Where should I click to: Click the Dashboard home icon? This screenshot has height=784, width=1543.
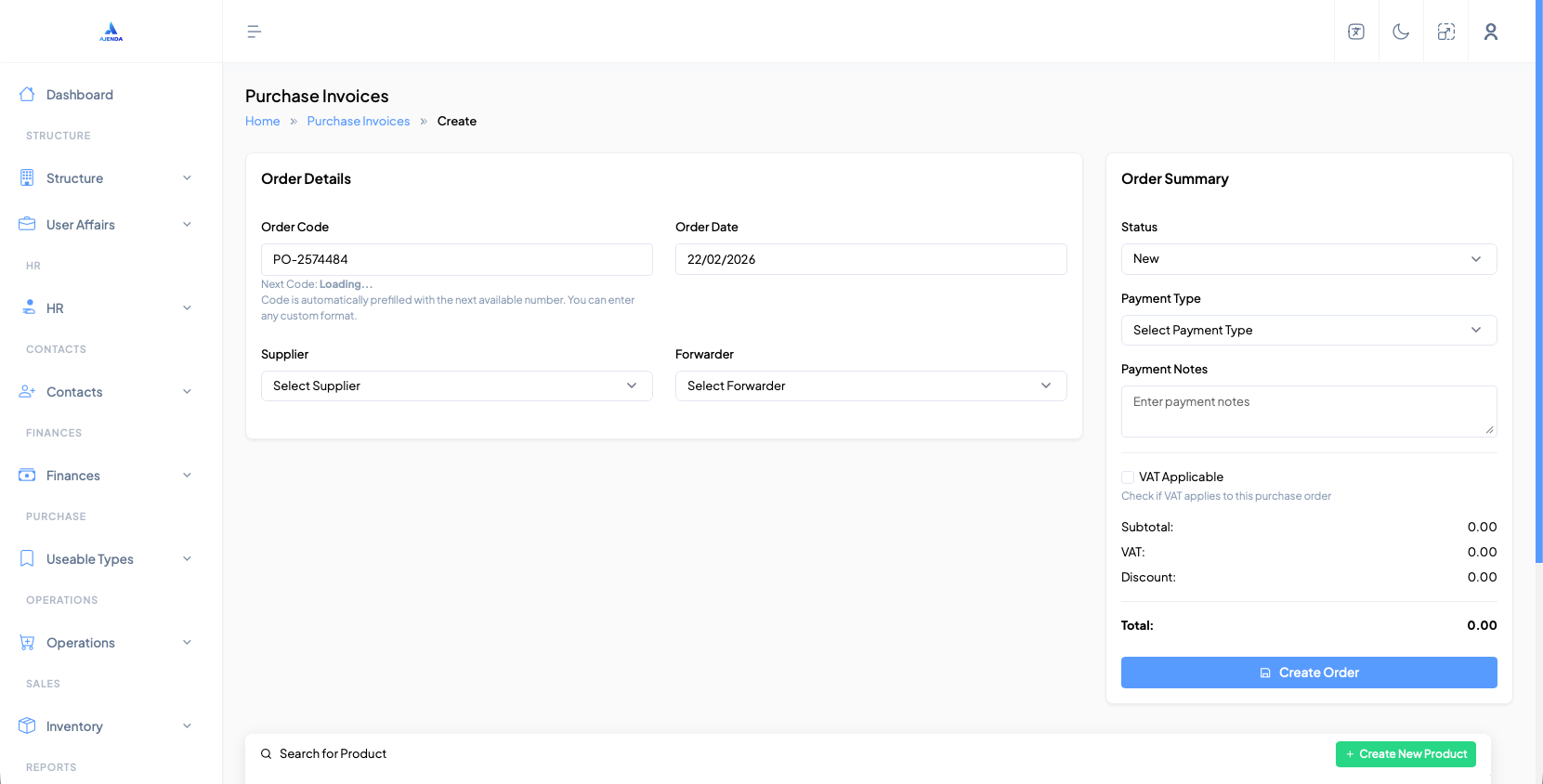(x=27, y=95)
